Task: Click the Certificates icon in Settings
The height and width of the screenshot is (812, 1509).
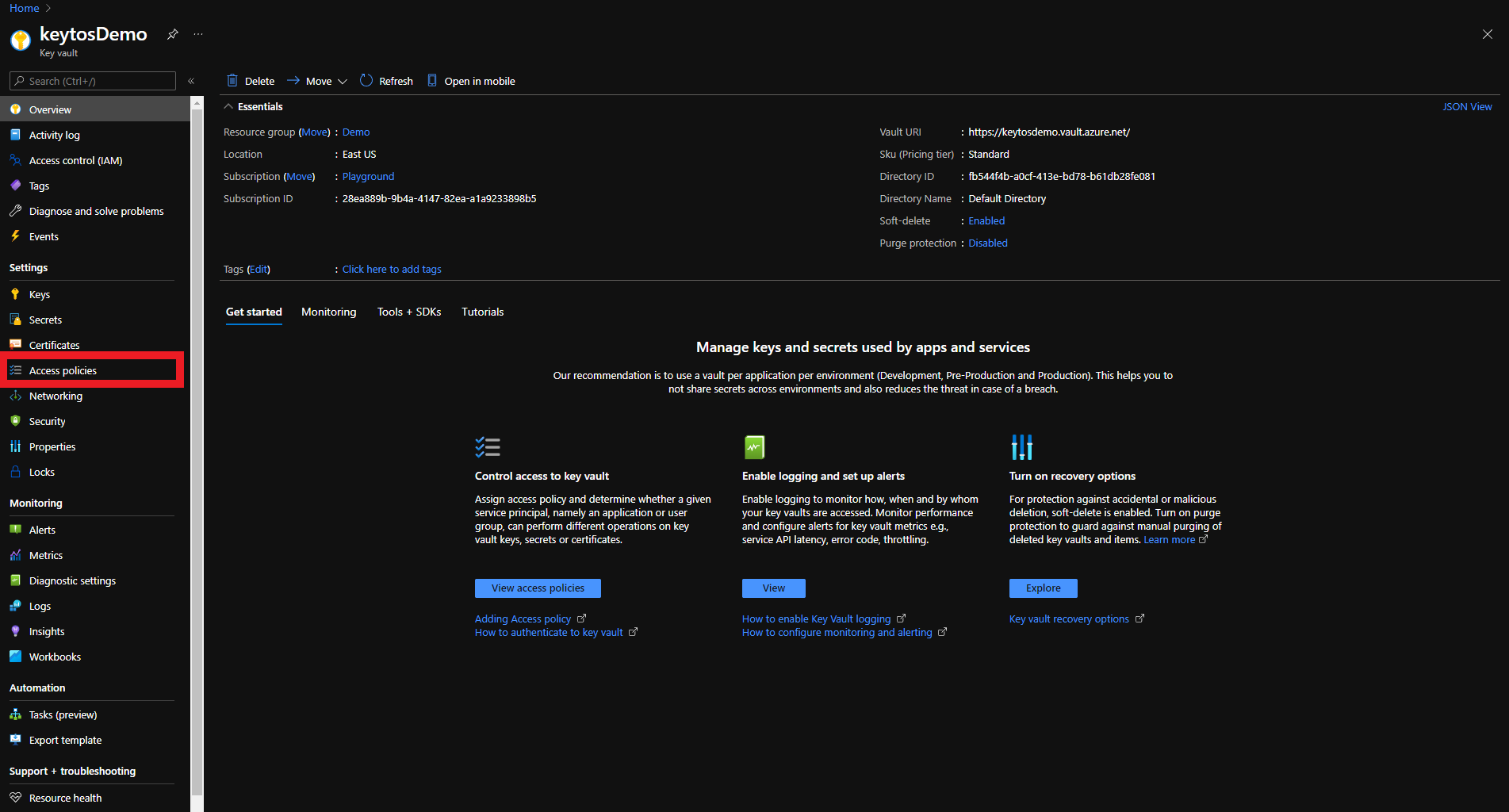Action: coord(15,345)
